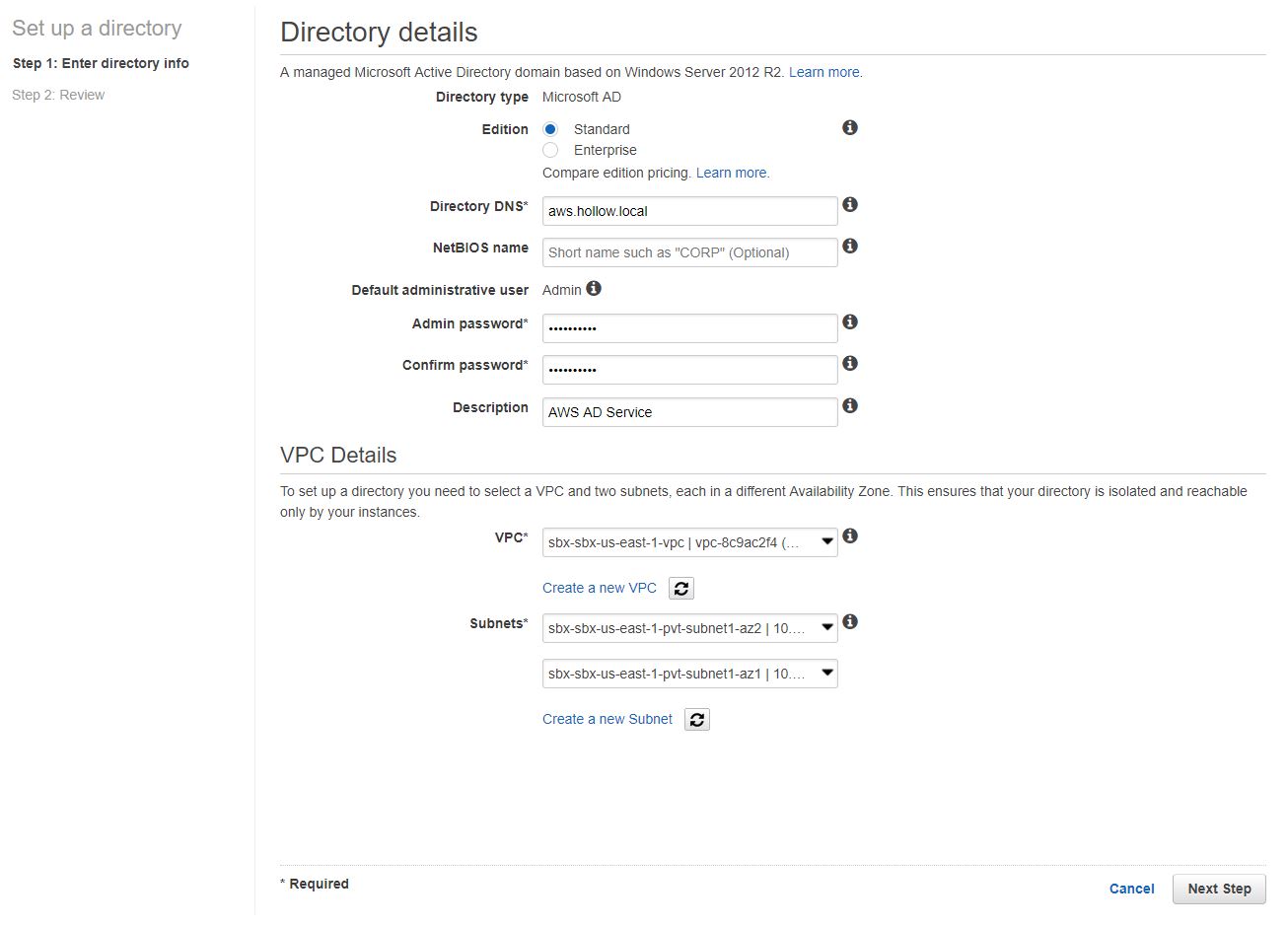This screenshot has height=926, width=1288.
Task: Click the Cancel link
Action: click(x=1131, y=889)
